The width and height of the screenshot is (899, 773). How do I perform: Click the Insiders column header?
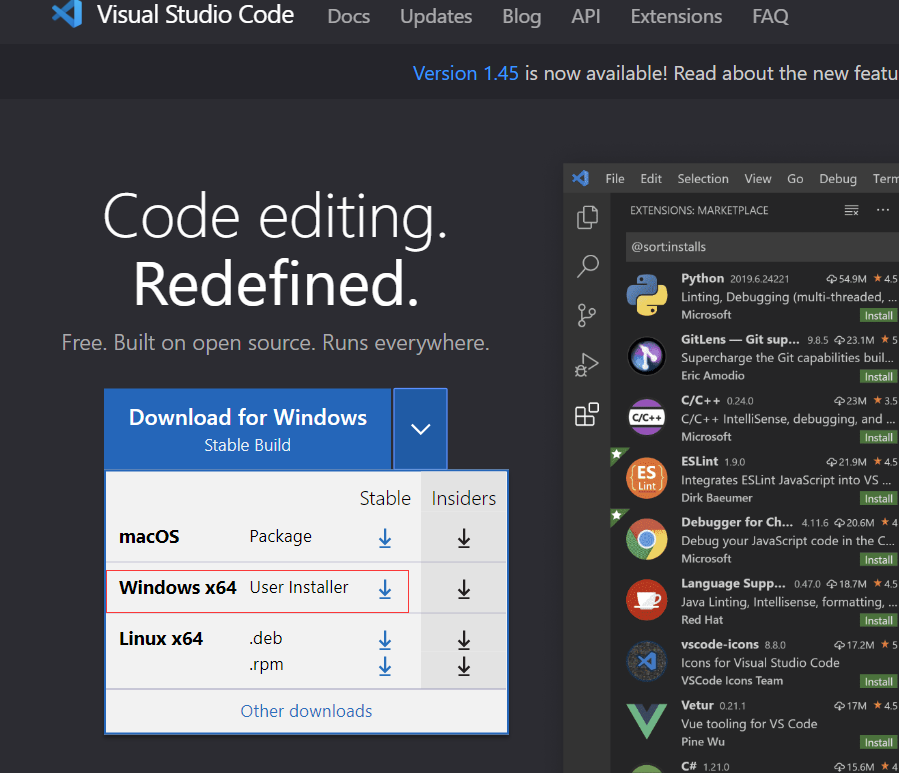point(464,498)
